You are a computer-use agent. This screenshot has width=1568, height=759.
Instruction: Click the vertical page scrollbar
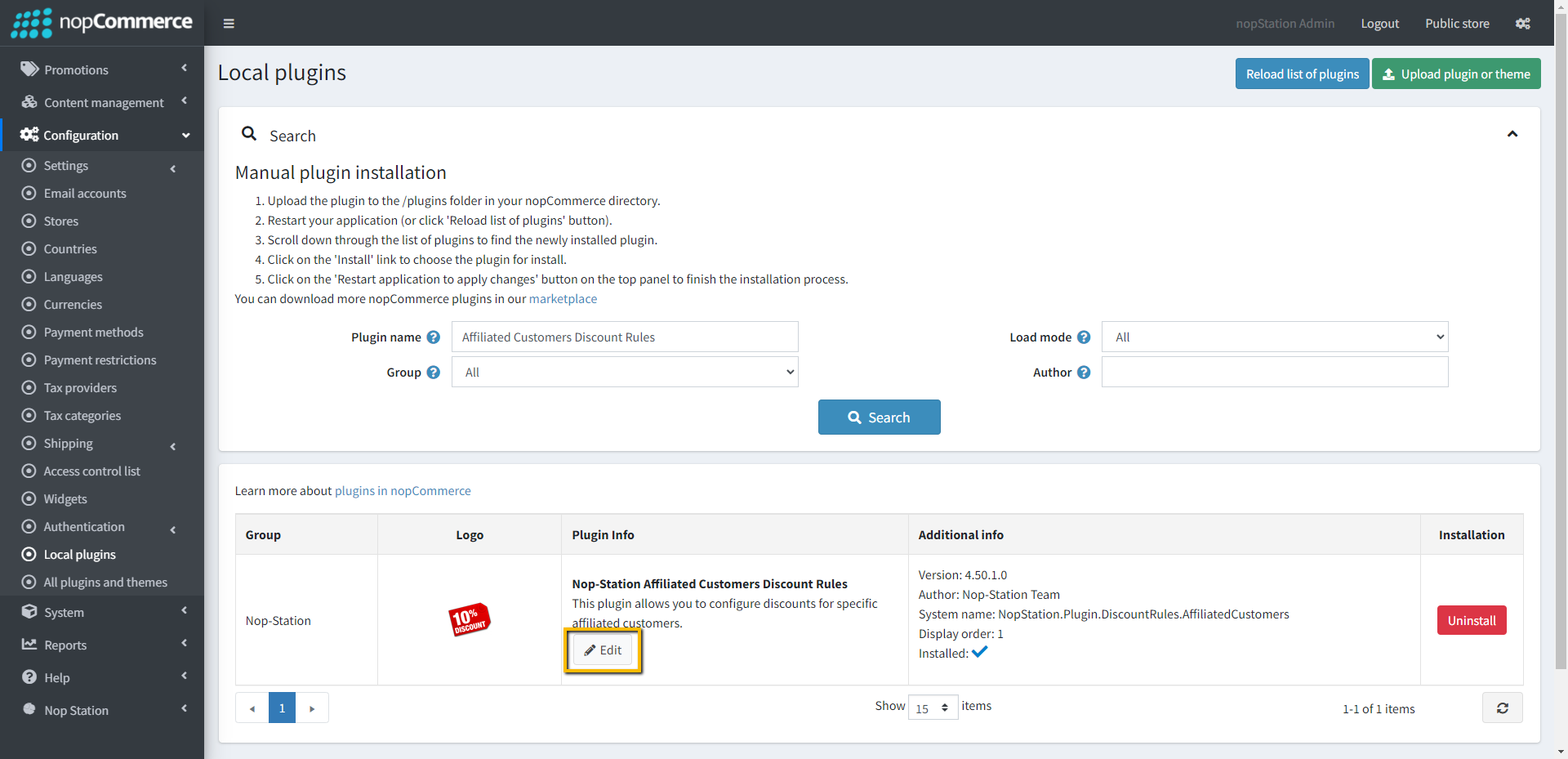[1561, 343]
